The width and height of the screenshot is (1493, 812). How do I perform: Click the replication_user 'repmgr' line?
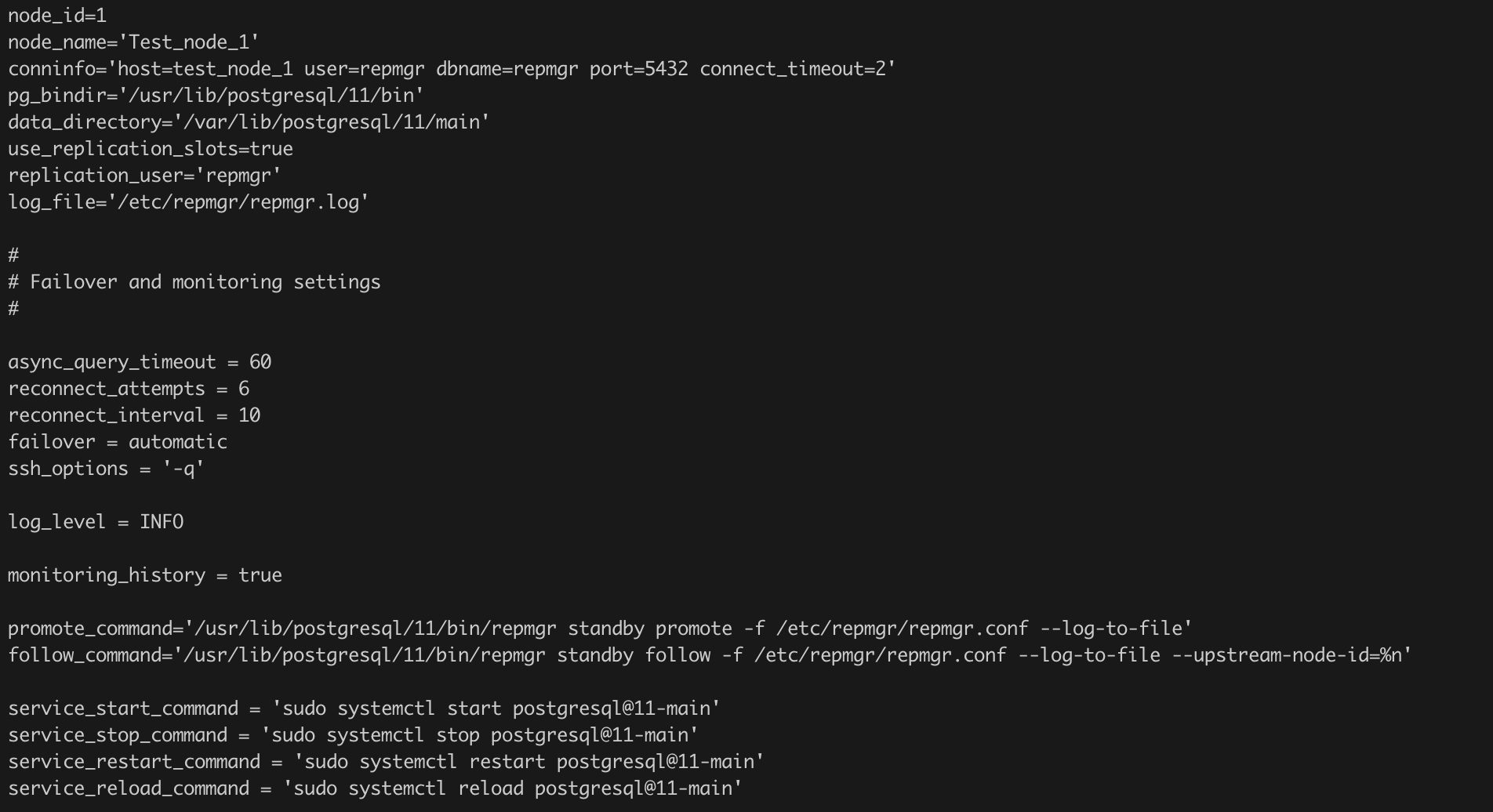coord(144,176)
